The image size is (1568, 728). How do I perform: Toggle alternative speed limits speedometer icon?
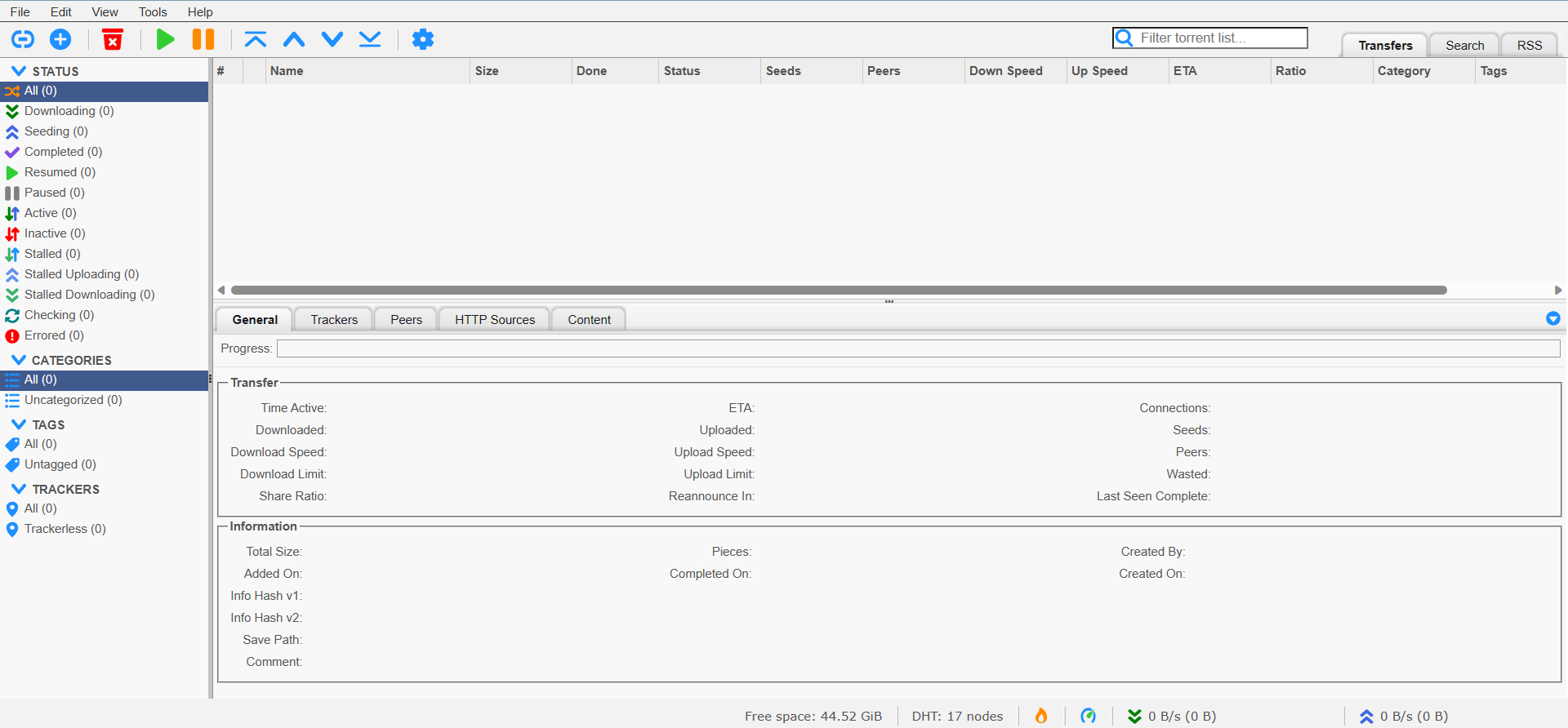point(1088,716)
